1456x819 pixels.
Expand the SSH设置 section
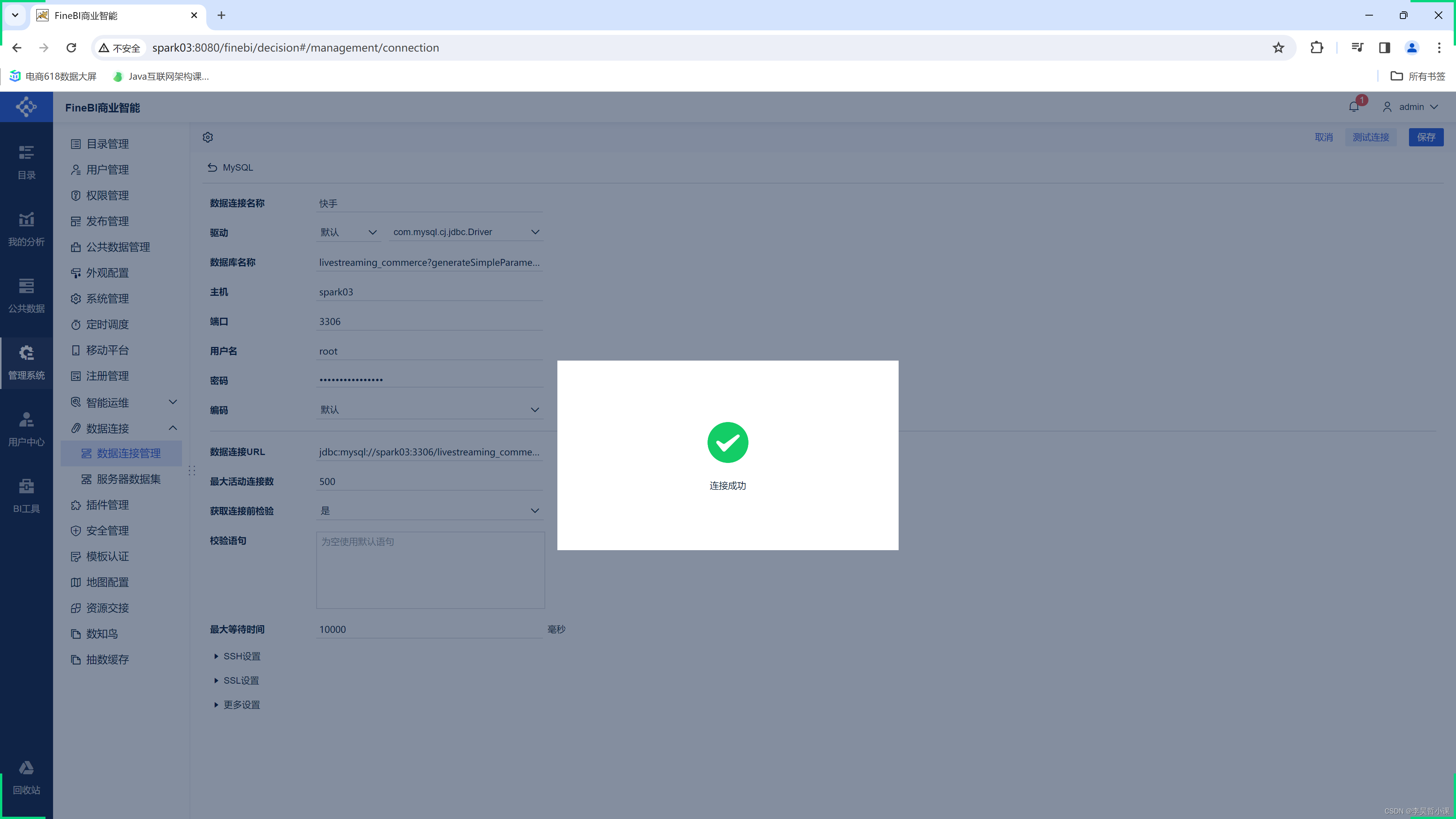coord(237,656)
